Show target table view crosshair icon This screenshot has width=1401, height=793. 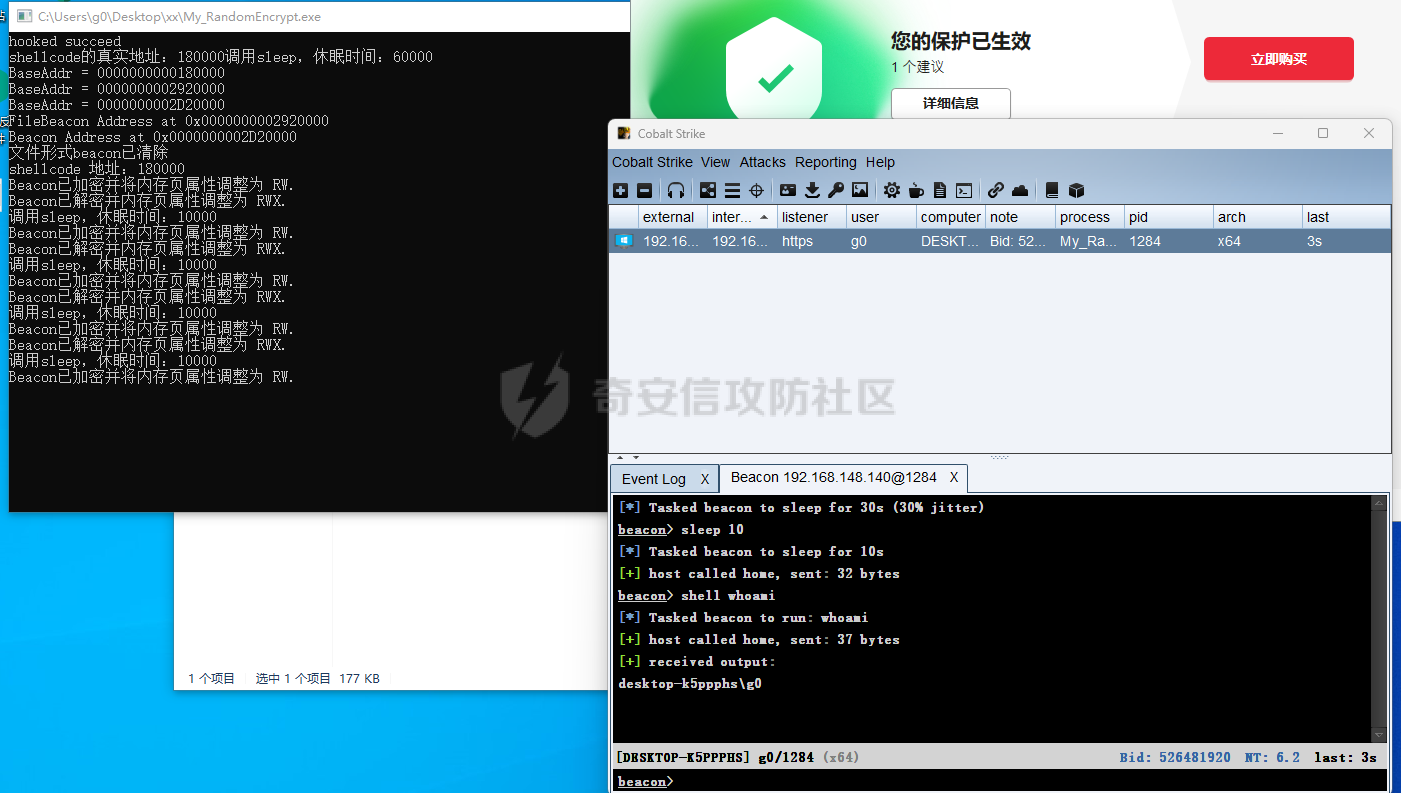coord(757,190)
